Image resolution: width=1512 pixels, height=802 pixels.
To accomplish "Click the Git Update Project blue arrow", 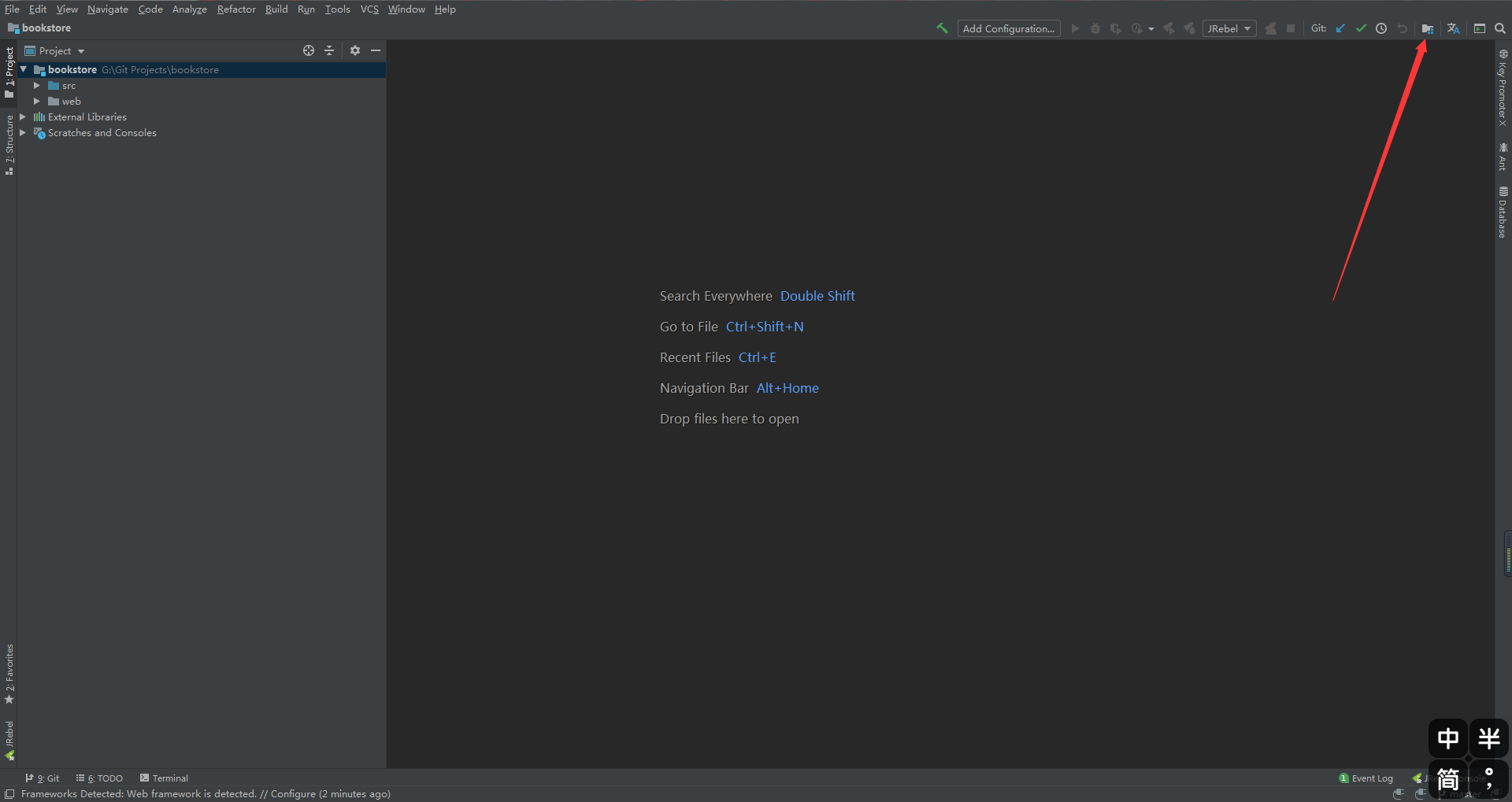I will 1340,28.
